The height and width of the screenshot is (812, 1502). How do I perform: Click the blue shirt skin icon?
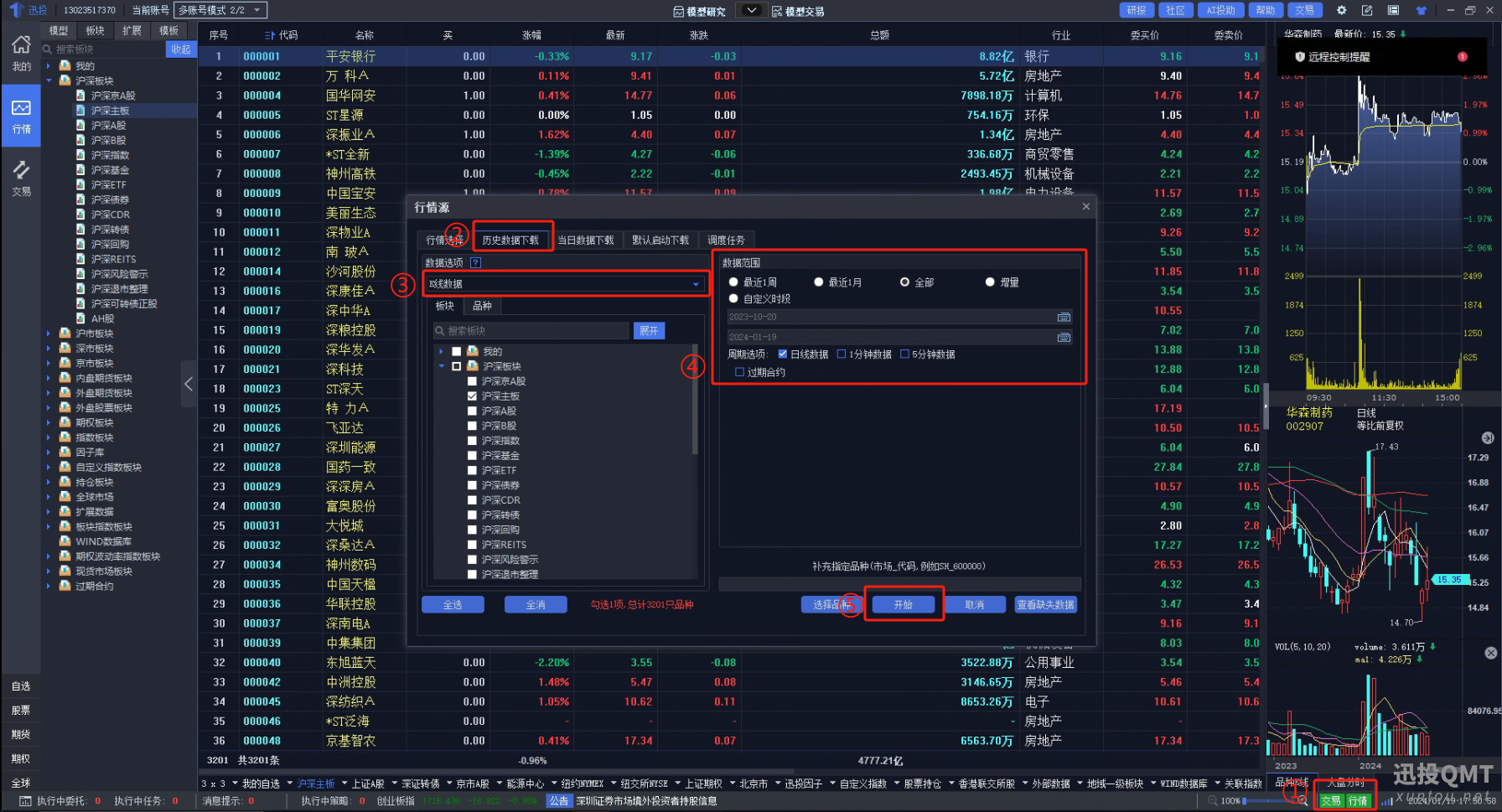pos(1421,10)
